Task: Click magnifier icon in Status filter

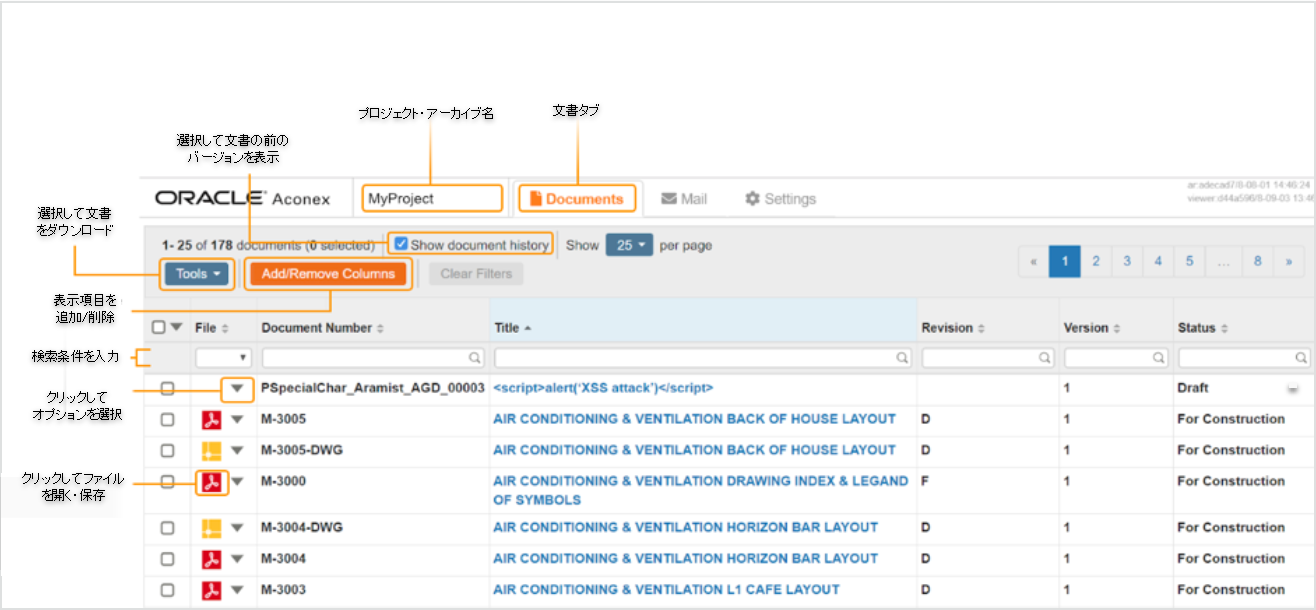Action: [1301, 357]
